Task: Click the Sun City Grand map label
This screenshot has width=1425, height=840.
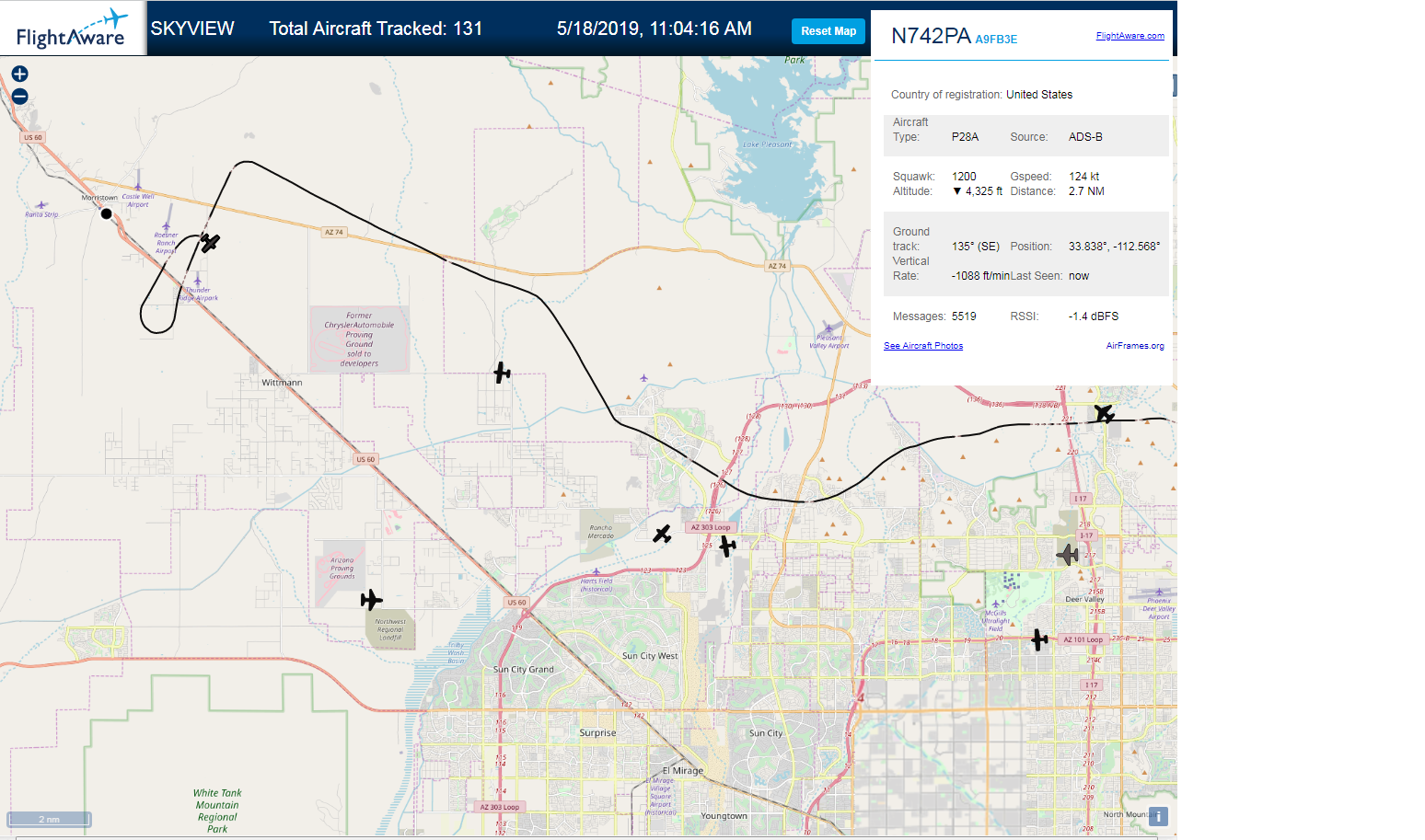Action: [x=524, y=670]
